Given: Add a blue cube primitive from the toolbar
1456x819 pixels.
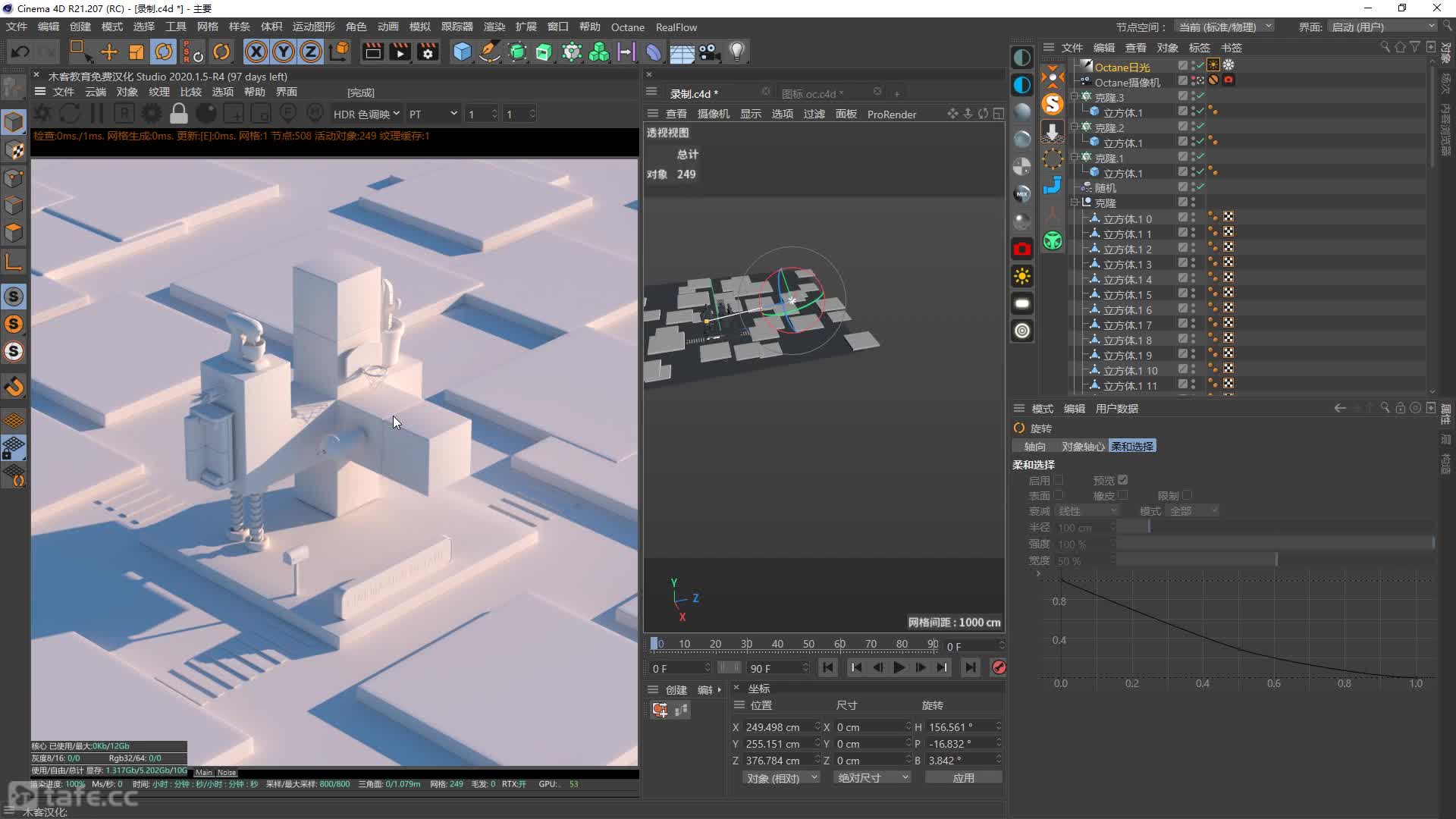Looking at the screenshot, I should coord(463,52).
